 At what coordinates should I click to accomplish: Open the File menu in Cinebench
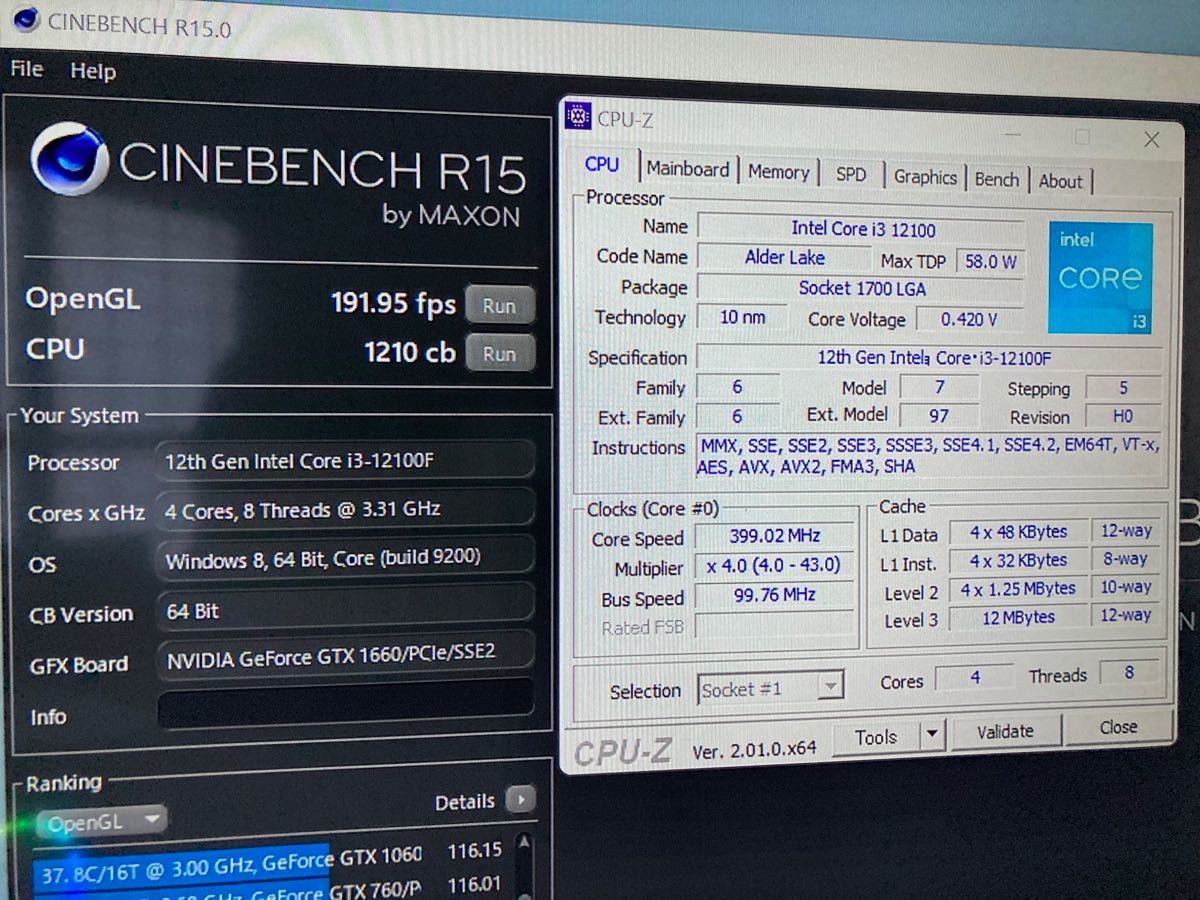(27, 69)
